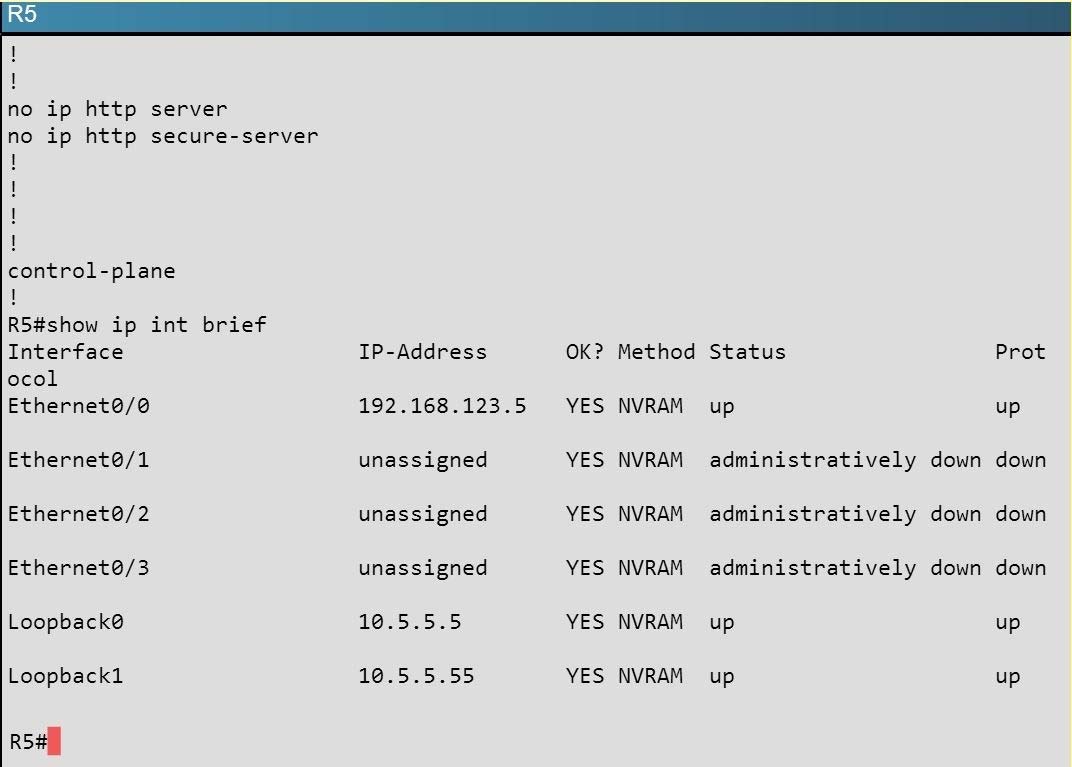The height and width of the screenshot is (767, 1072).
Task: Click IP address 10.5.5.5
Action: point(410,622)
